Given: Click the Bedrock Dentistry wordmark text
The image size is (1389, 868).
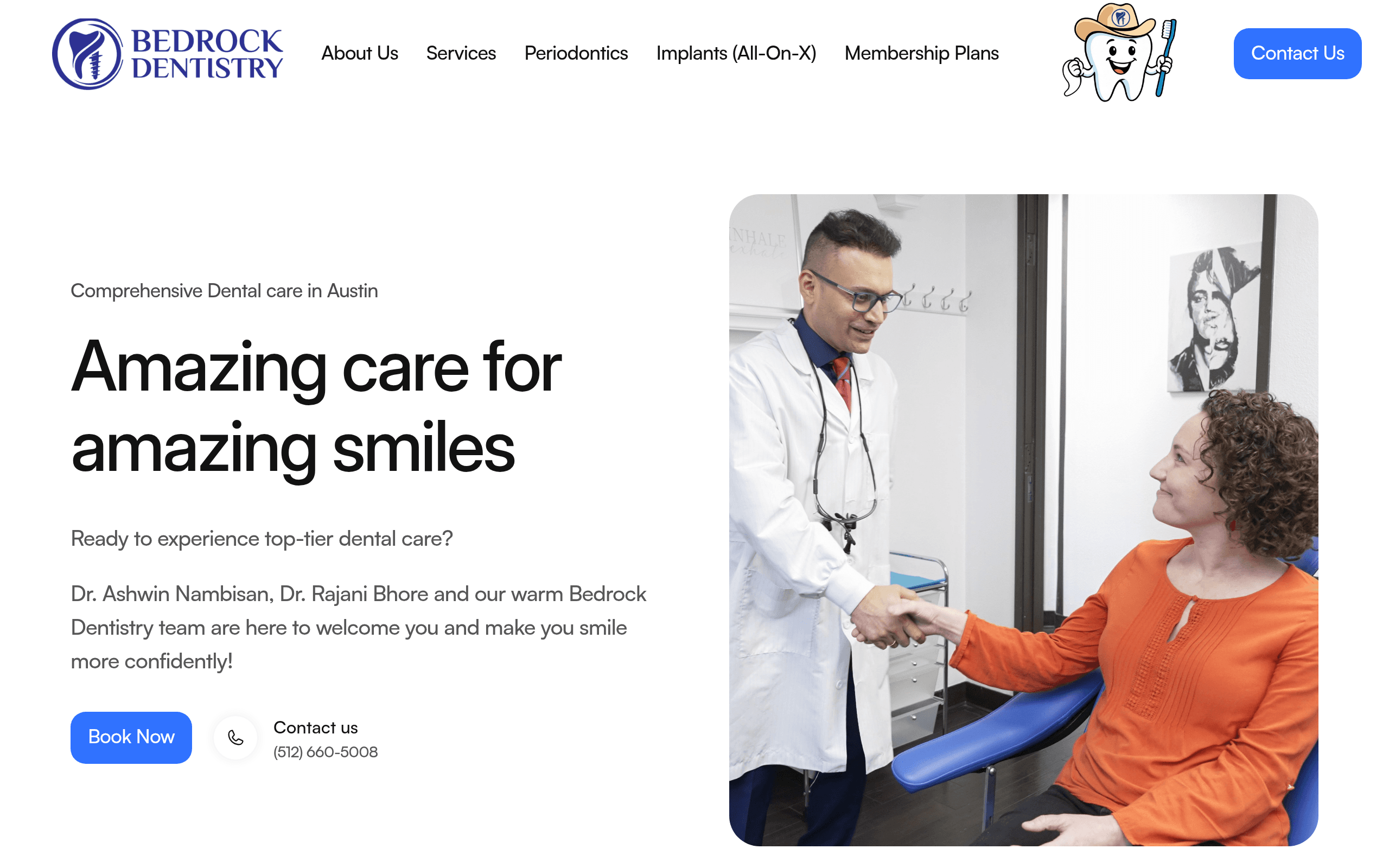Looking at the screenshot, I should click(207, 54).
